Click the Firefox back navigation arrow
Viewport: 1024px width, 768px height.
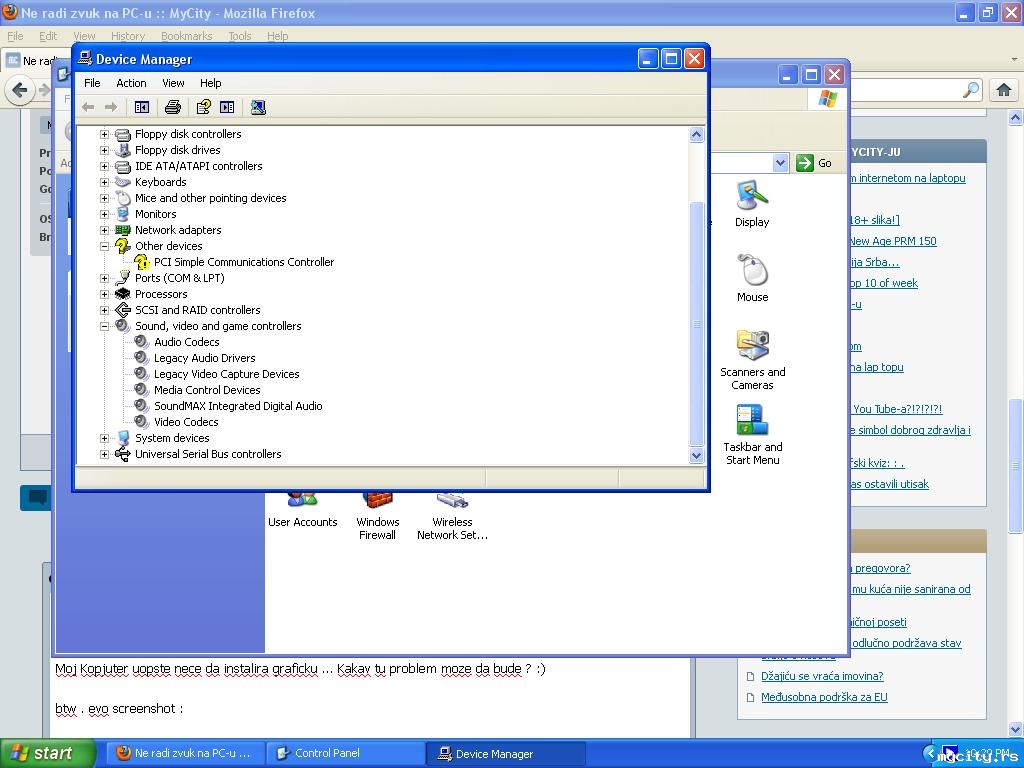tap(20, 89)
